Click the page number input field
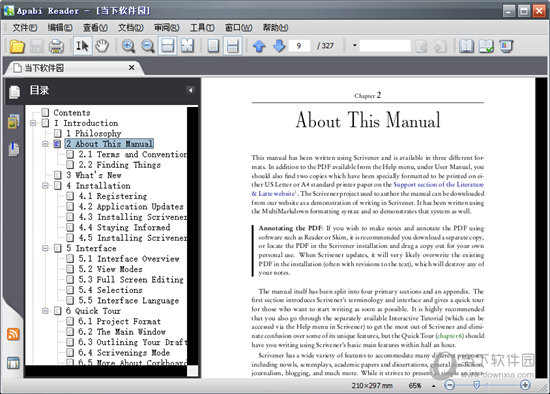This screenshot has height=394, width=550. click(299, 46)
